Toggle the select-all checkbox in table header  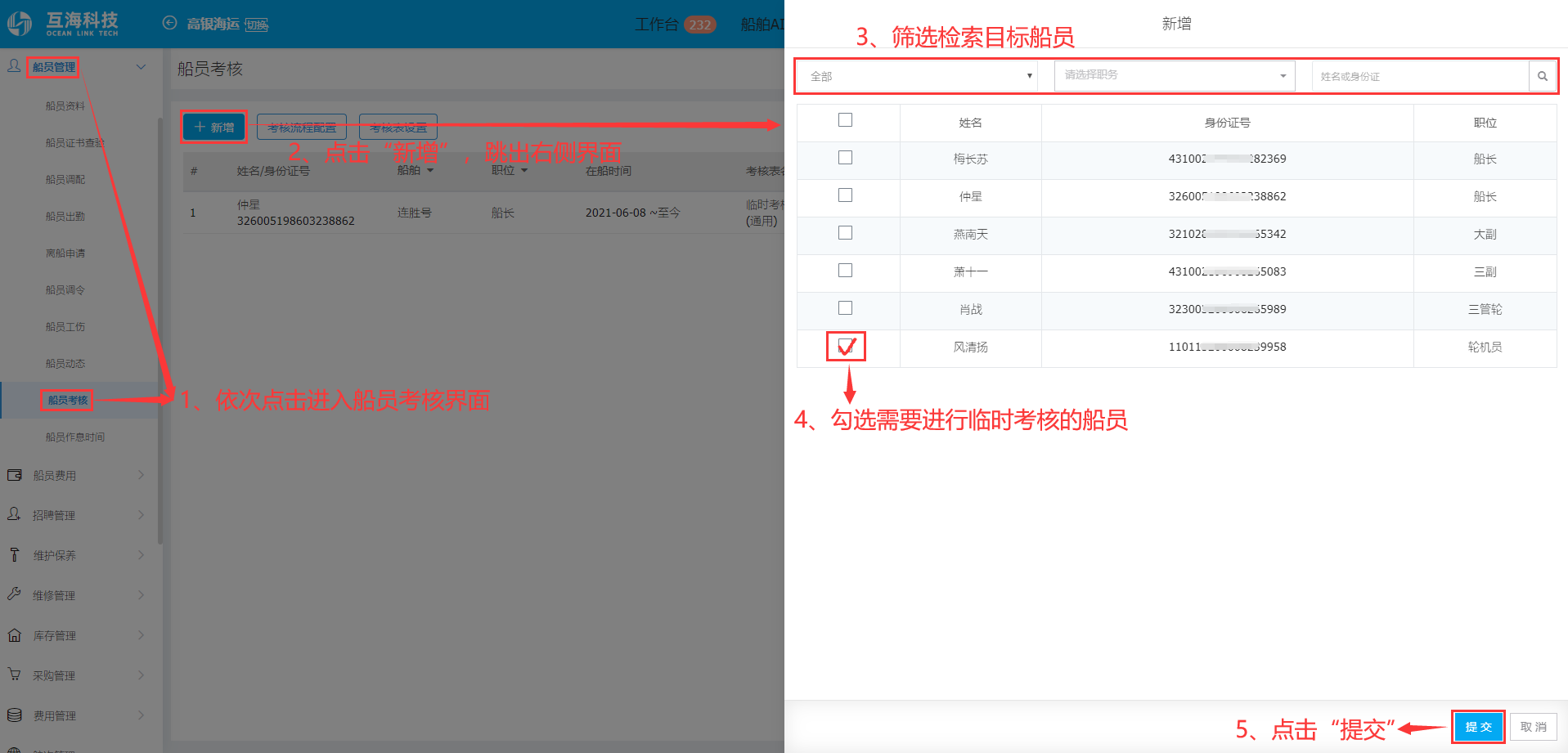(x=846, y=120)
